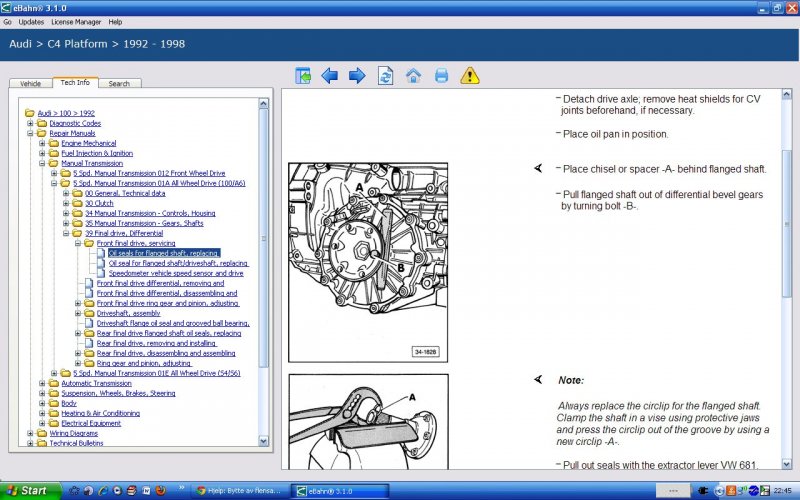Switch to the Vehicle tab
800x500 pixels.
pos(30,84)
